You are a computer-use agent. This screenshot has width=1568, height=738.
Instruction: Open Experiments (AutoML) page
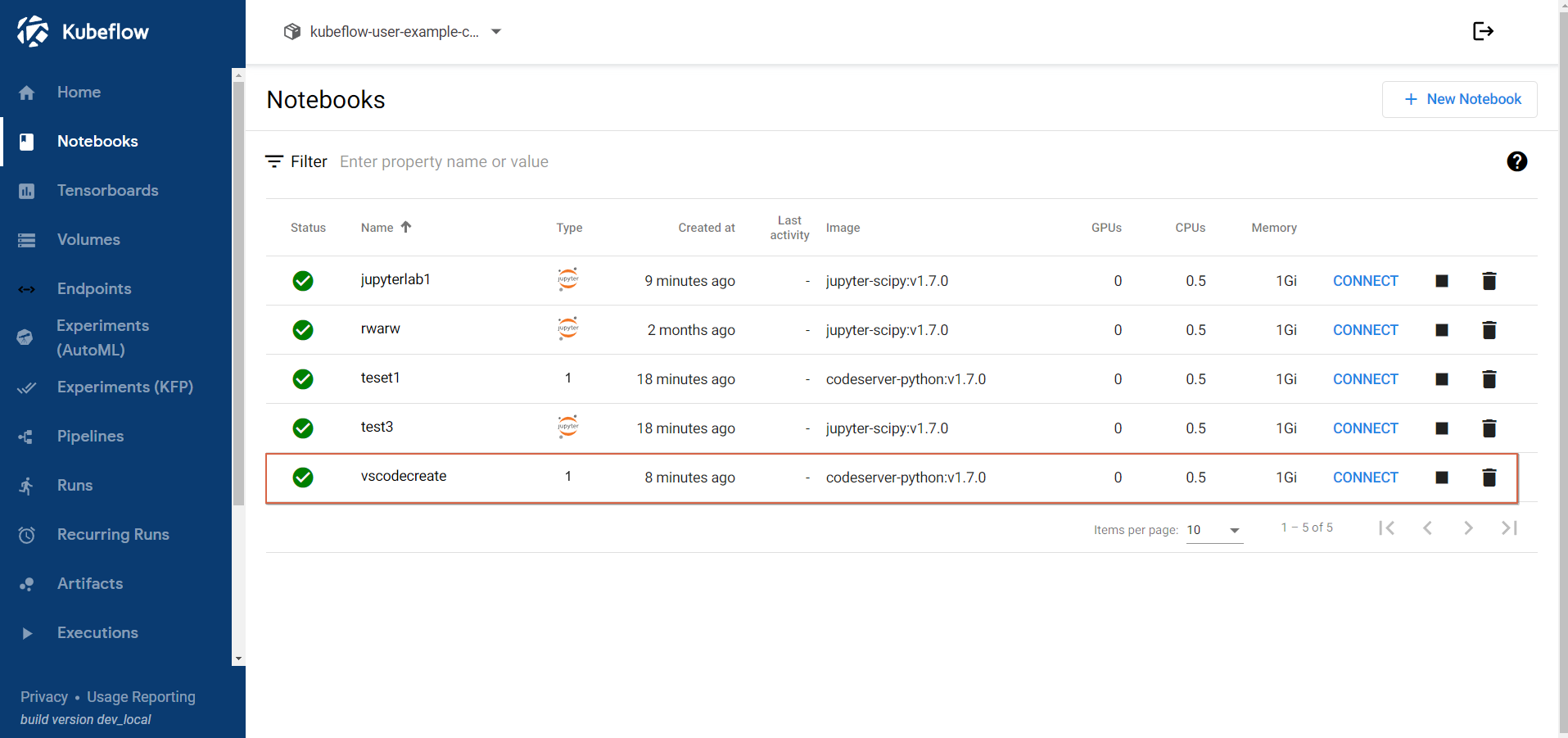coord(102,337)
